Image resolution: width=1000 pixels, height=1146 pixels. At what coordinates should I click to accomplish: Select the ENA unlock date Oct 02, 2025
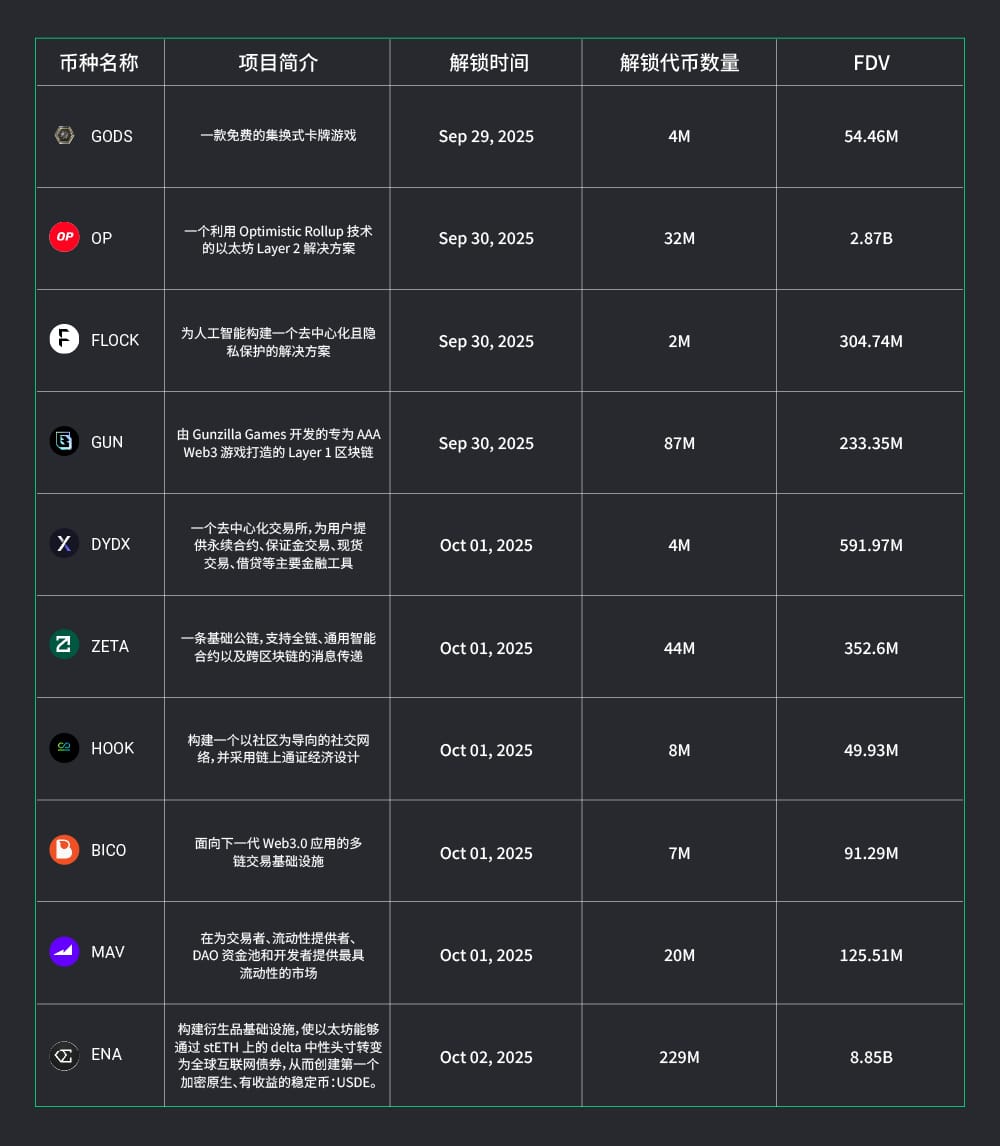pos(486,1057)
